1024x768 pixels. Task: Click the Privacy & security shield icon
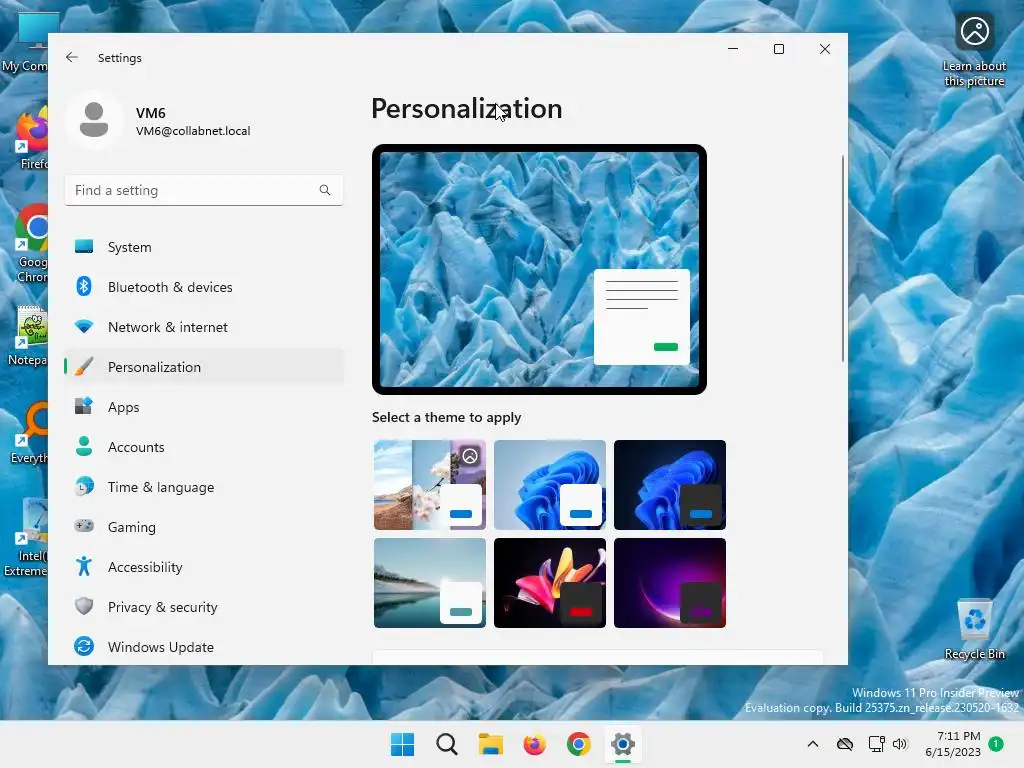point(84,606)
